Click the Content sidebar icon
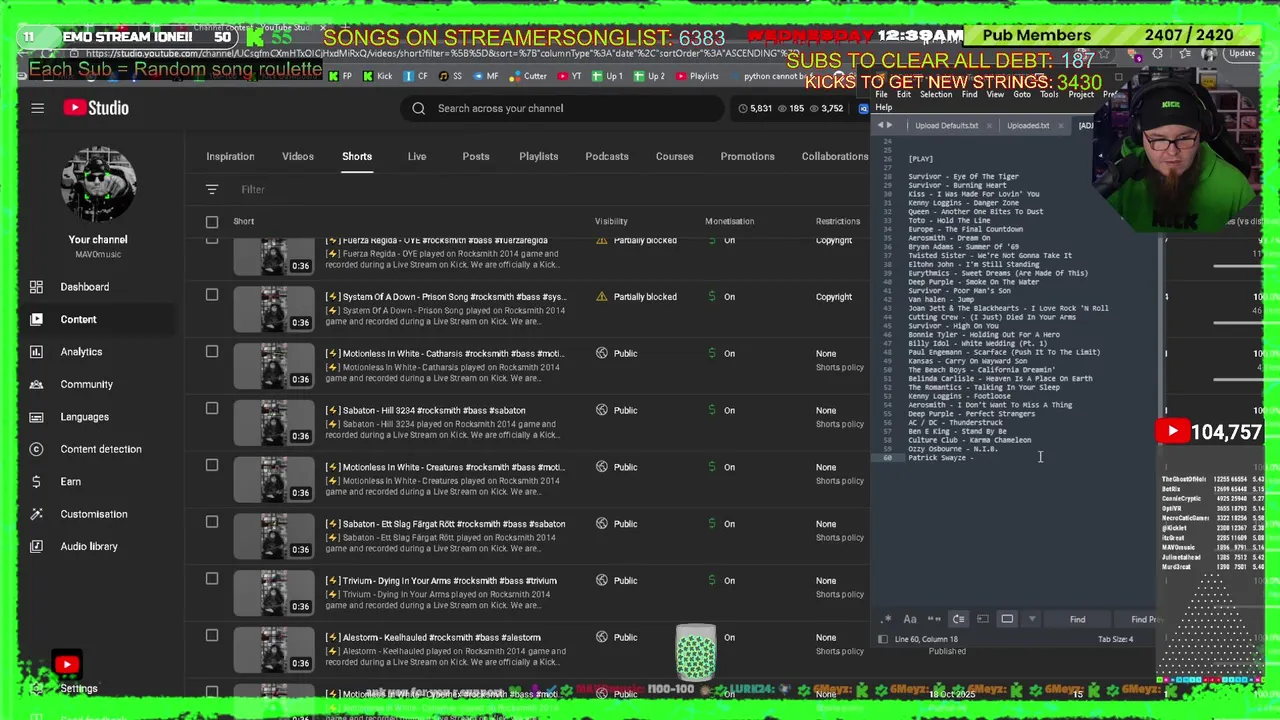This screenshot has height=720, width=1280. point(36,319)
